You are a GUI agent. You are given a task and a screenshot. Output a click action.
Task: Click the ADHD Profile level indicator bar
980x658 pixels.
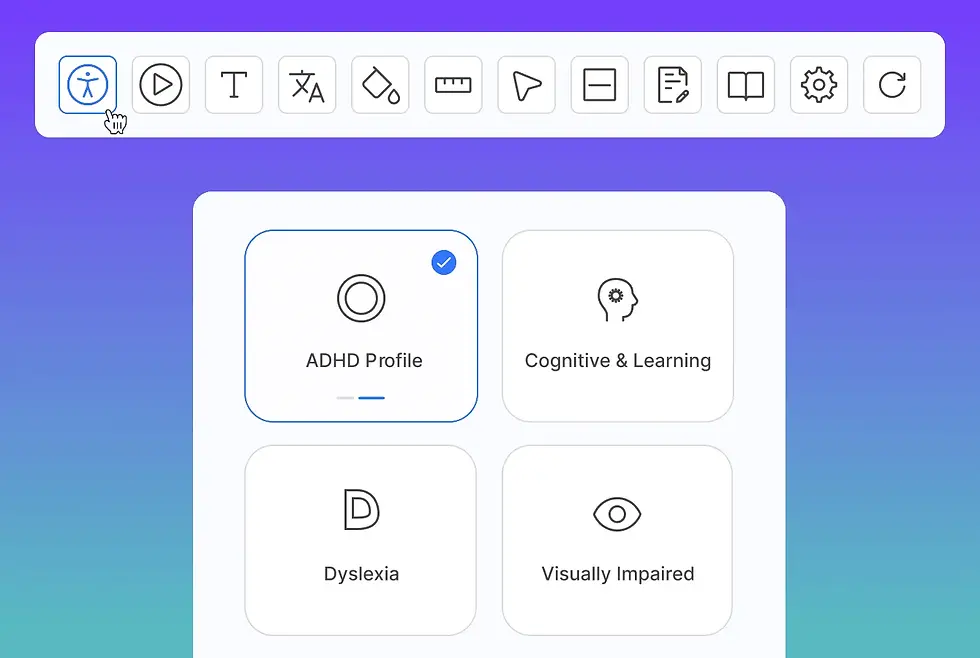[x=361, y=398]
